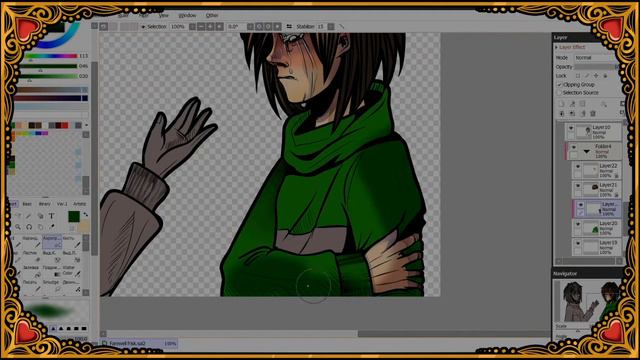Open the rotation angle dropdown
The height and width of the screenshot is (360, 640).
point(250,27)
